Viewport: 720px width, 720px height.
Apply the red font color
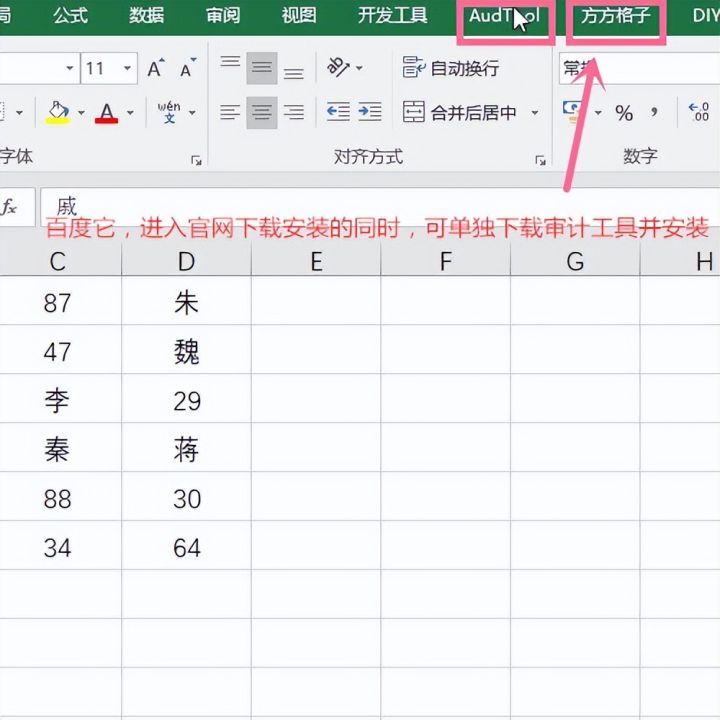pos(107,112)
